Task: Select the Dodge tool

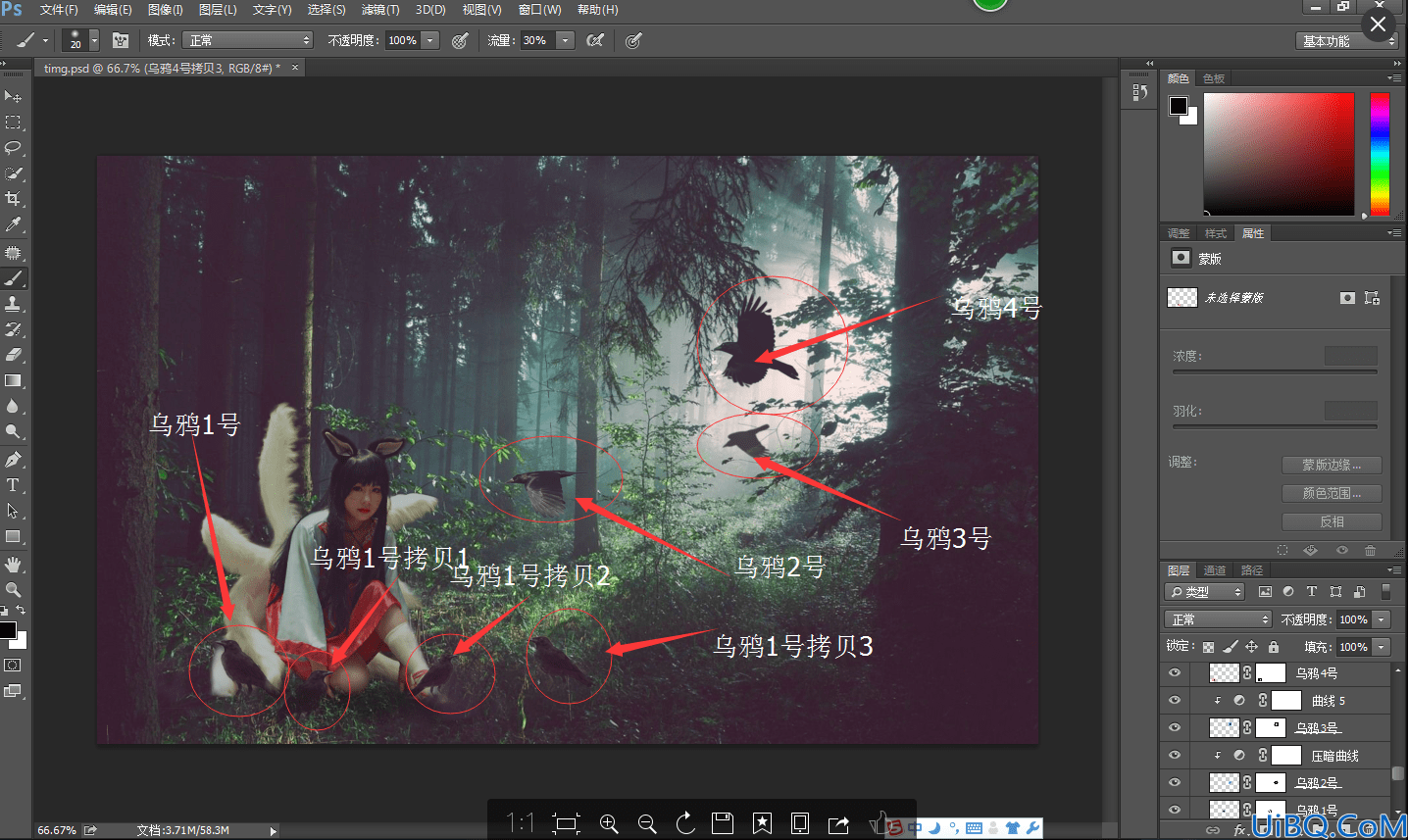Action: (x=13, y=431)
